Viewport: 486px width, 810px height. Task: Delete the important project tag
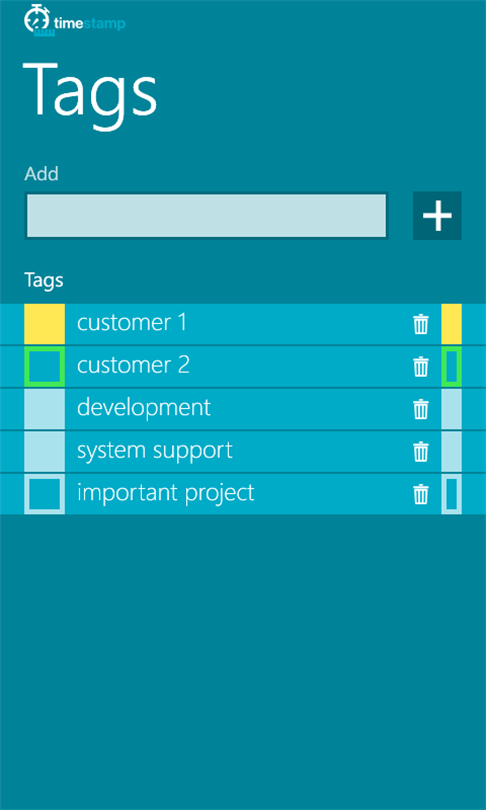[421, 494]
